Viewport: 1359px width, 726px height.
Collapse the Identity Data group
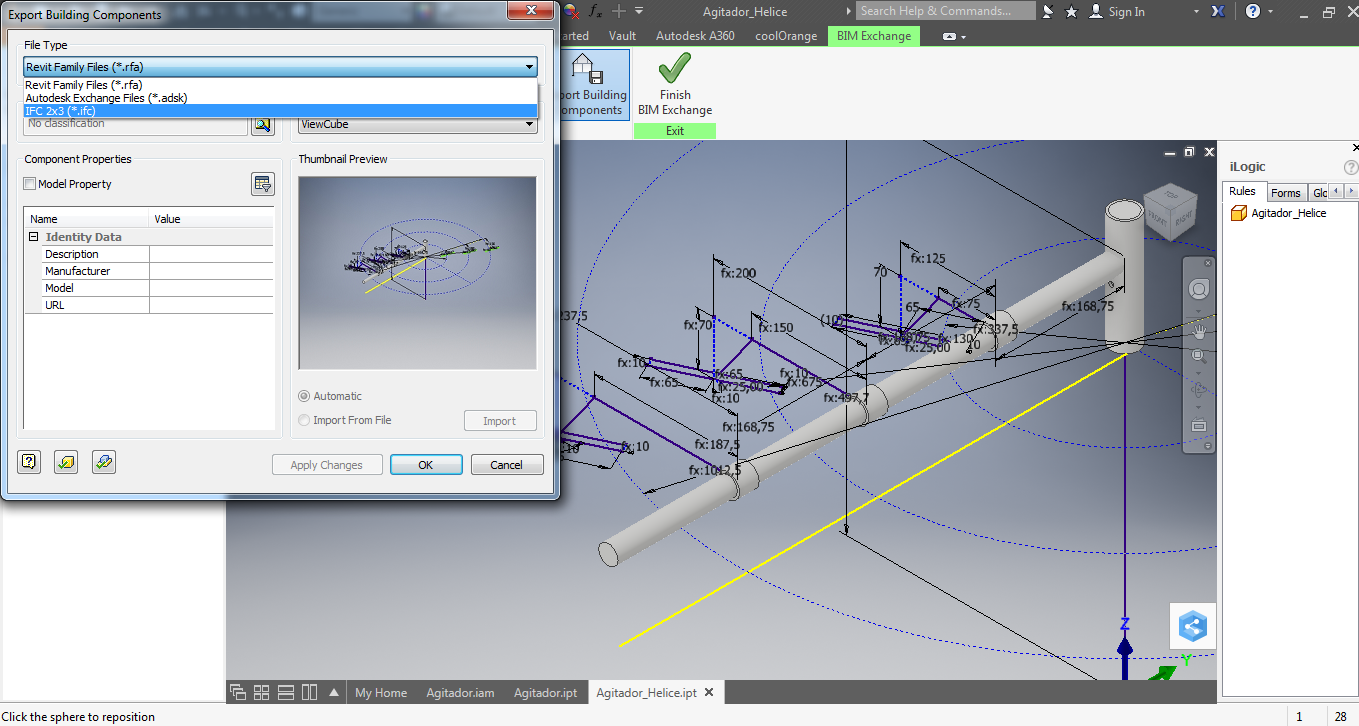(34, 237)
